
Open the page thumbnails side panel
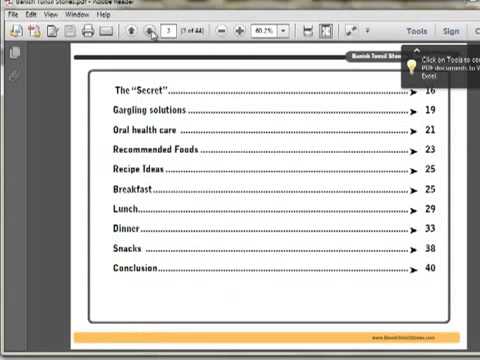(15, 53)
